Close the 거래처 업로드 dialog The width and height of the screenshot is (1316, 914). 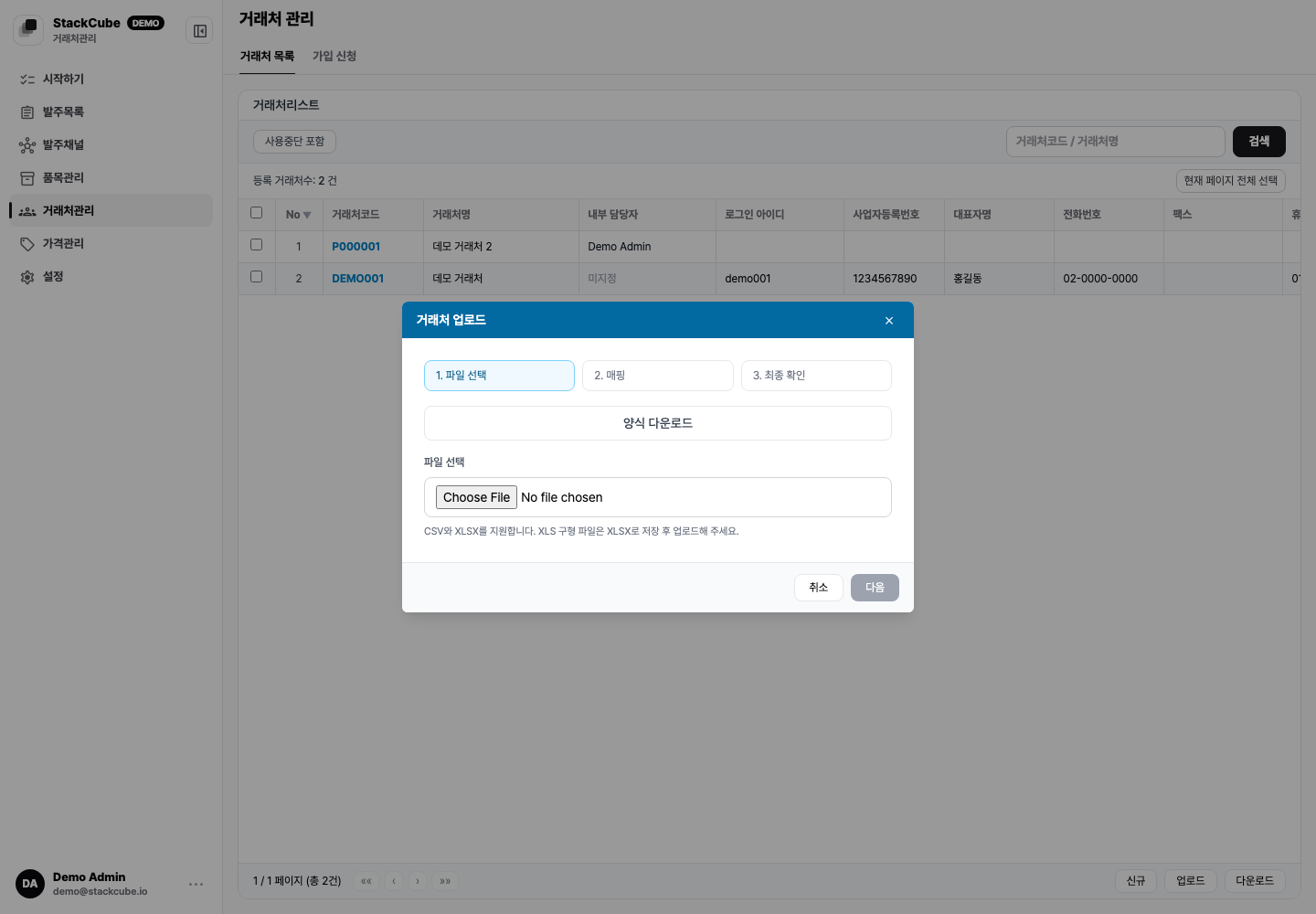pos(889,321)
